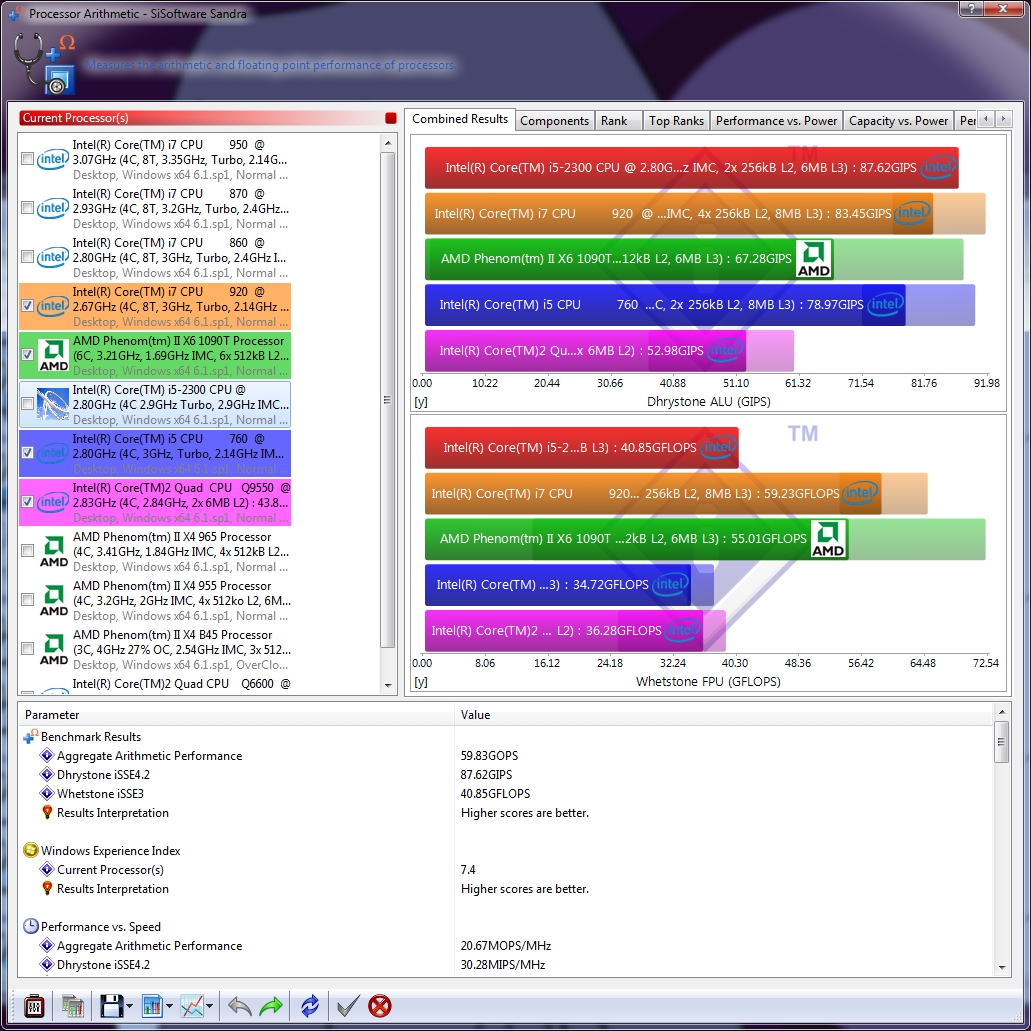The height and width of the screenshot is (1031, 1031).
Task: Check the Intel Core i7 870 checkbox
Action: (x=27, y=208)
